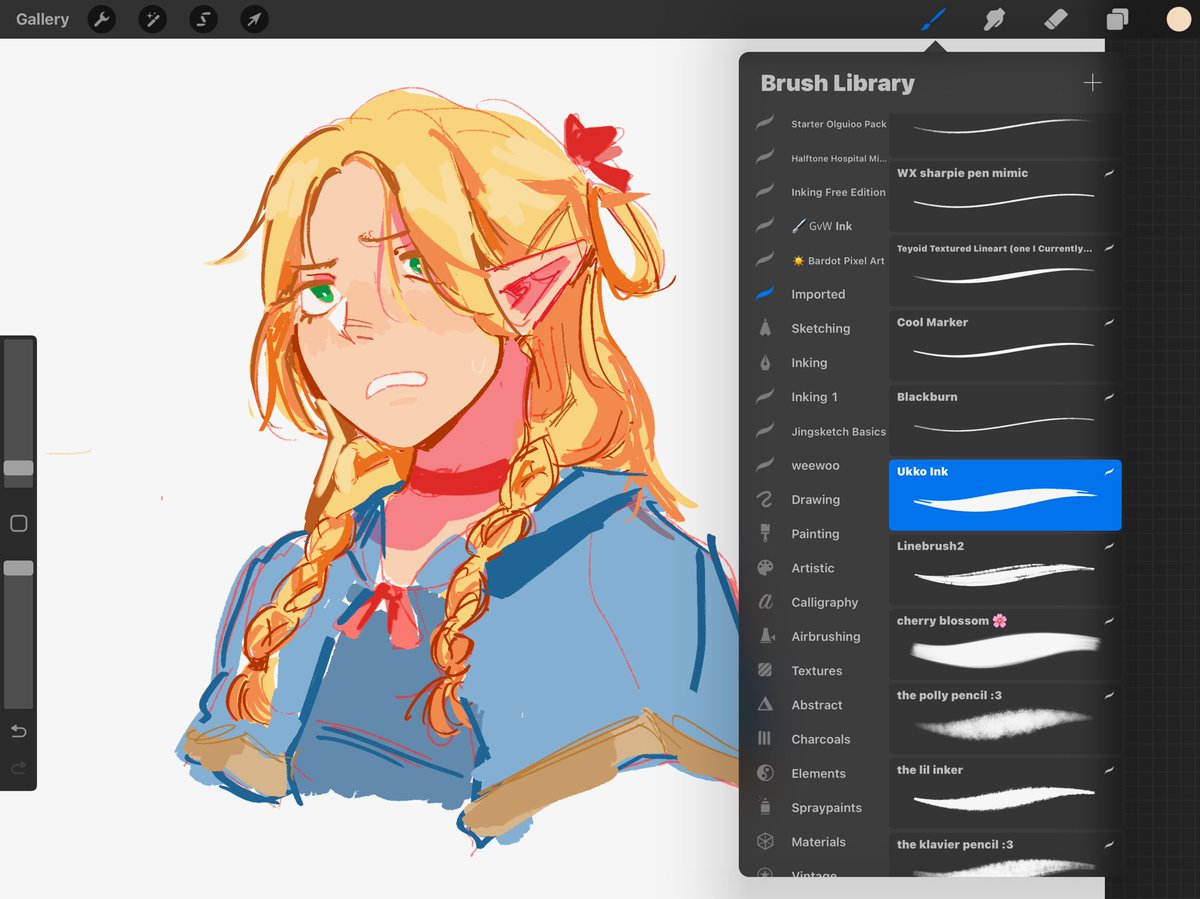Choose the Blackburn brush

(1005, 420)
